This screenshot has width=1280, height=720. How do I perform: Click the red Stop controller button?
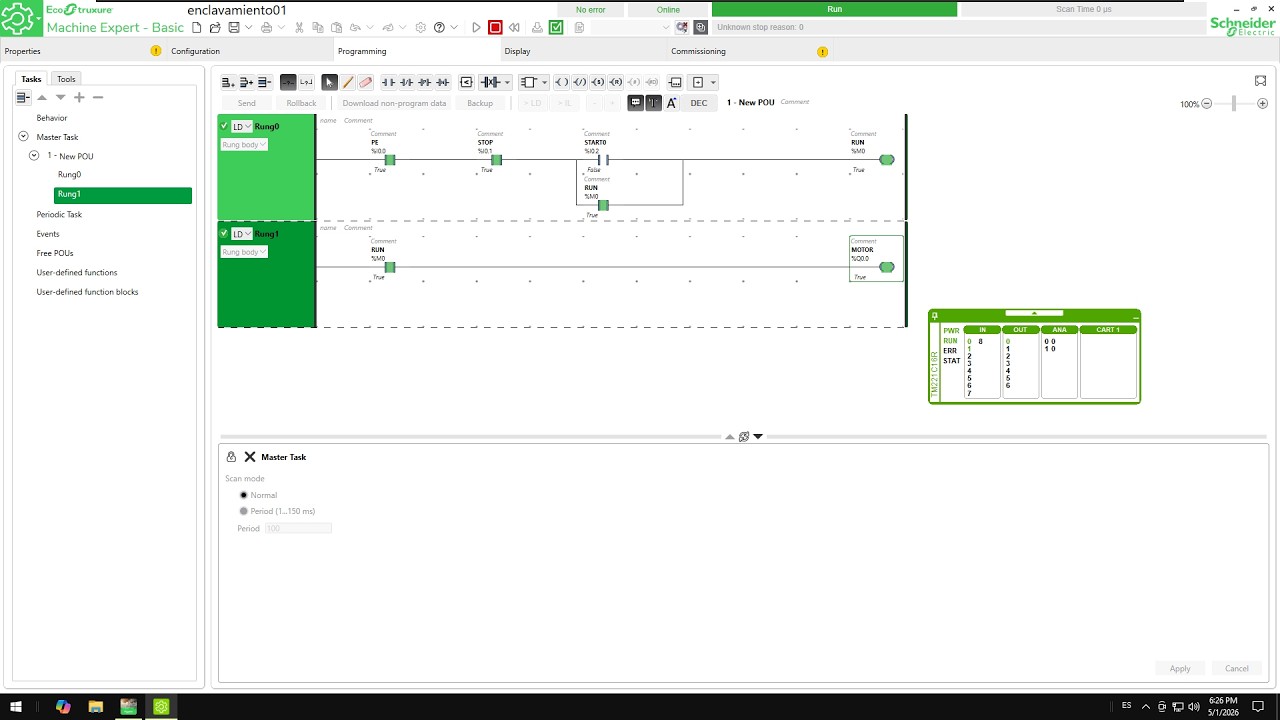495,28
